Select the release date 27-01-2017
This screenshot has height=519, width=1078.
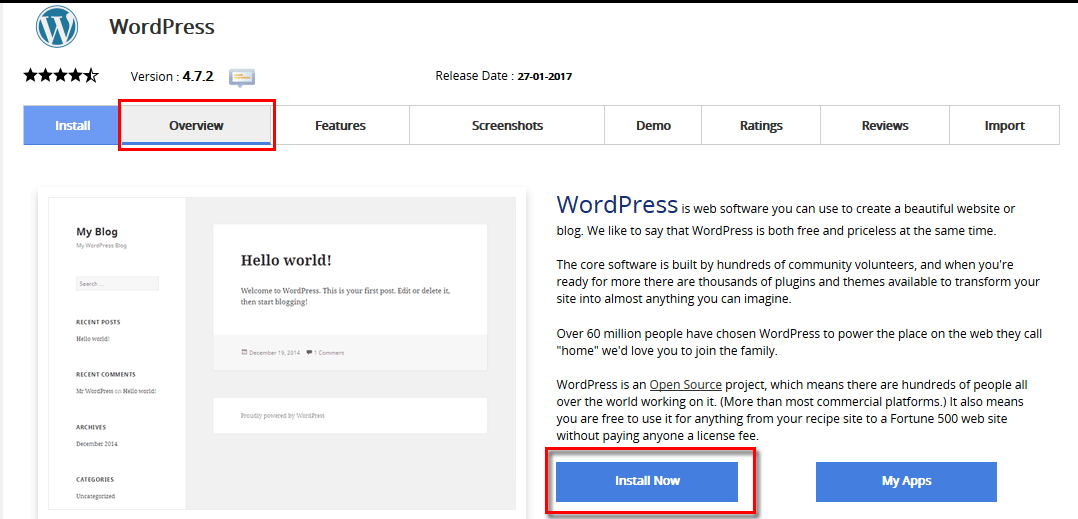point(545,76)
